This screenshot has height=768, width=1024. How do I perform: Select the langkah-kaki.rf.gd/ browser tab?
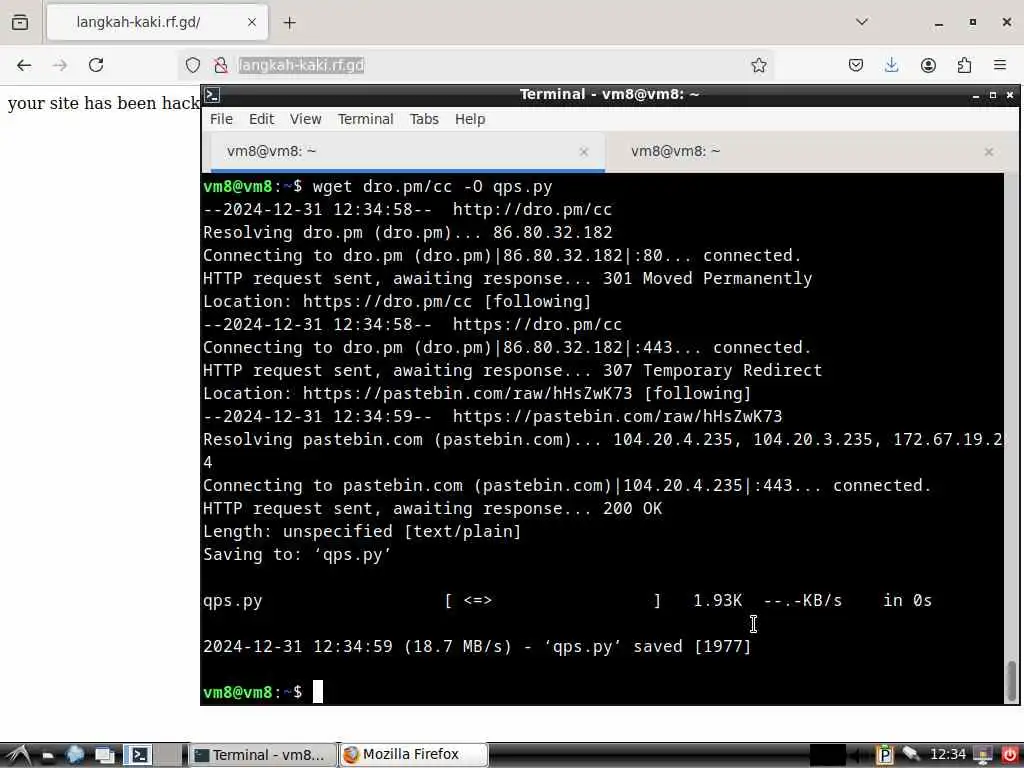(157, 23)
